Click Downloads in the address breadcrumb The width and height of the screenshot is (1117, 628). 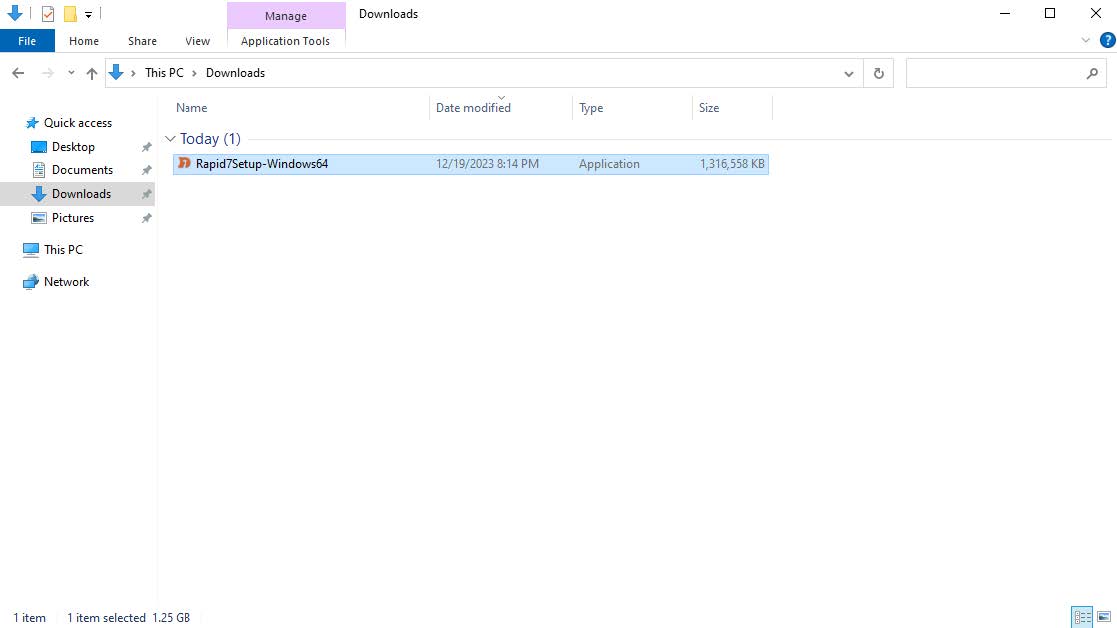click(x=235, y=73)
